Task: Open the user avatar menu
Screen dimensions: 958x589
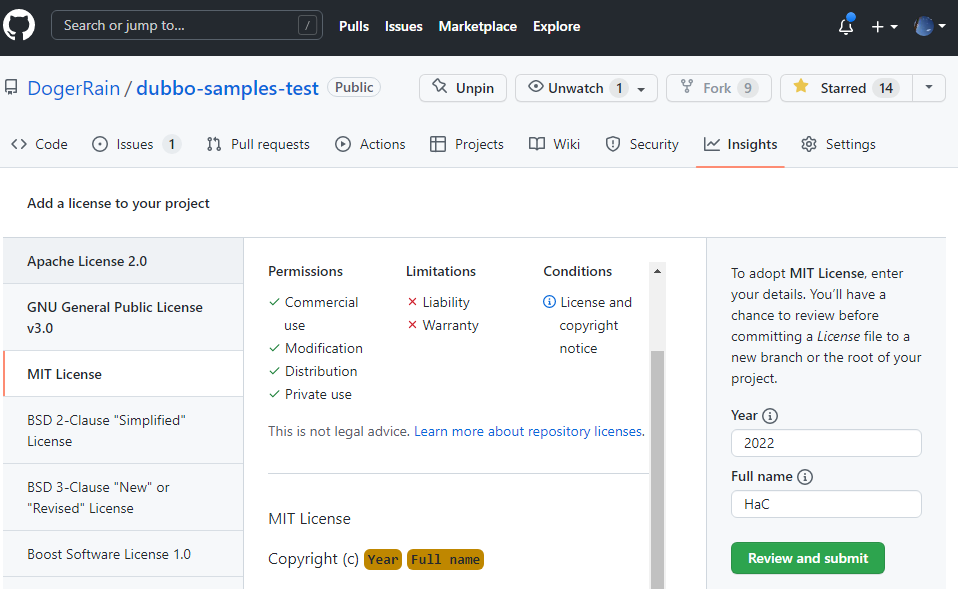Action: point(929,27)
